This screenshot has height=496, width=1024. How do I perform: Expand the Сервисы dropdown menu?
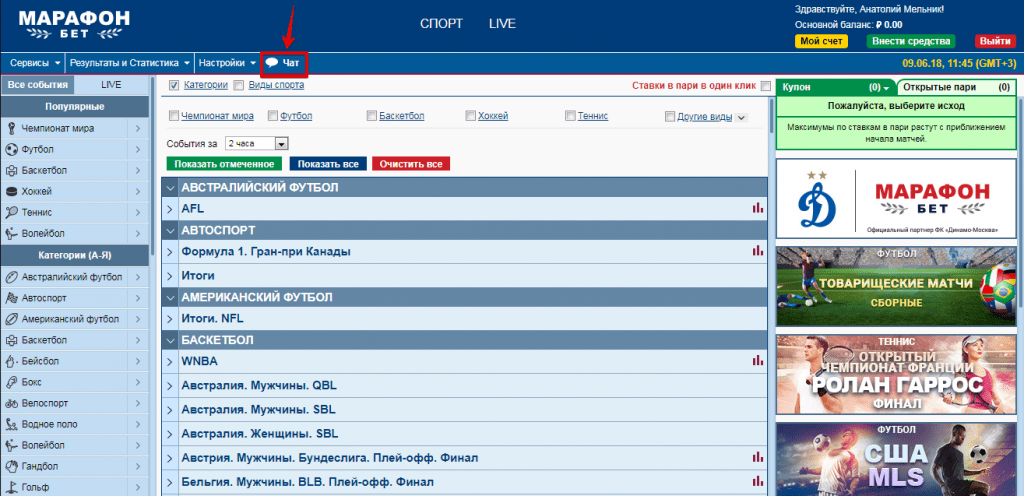(x=35, y=63)
